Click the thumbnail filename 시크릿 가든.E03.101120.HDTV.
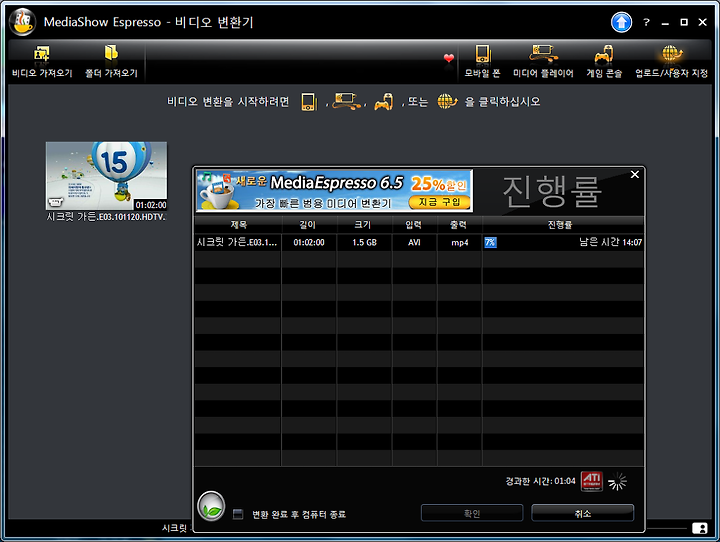The width and height of the screenshot is (720, 542). pyautogui.click(x=106, y=216)
